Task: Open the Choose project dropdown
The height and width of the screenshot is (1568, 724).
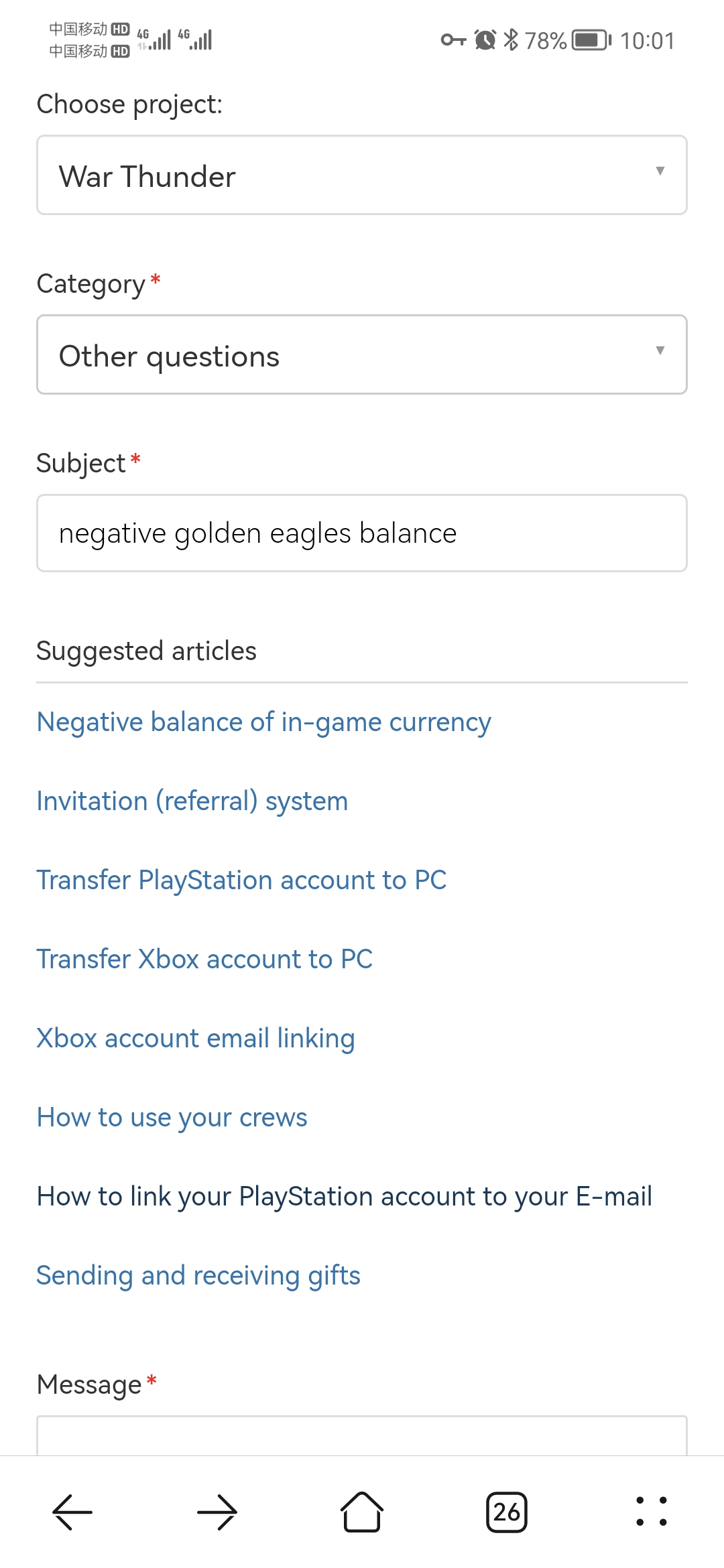Action: coord(362,176)
